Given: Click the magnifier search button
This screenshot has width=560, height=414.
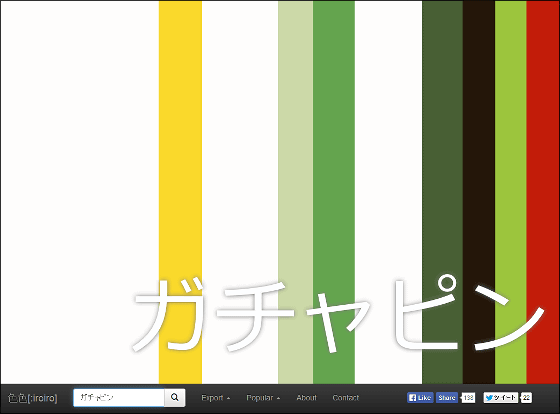Looking at the screenshot, I should pyautogui.click(x=175, y=398).
